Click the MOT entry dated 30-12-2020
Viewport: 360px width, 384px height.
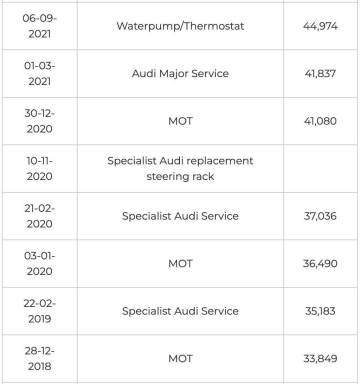point(180,121)
